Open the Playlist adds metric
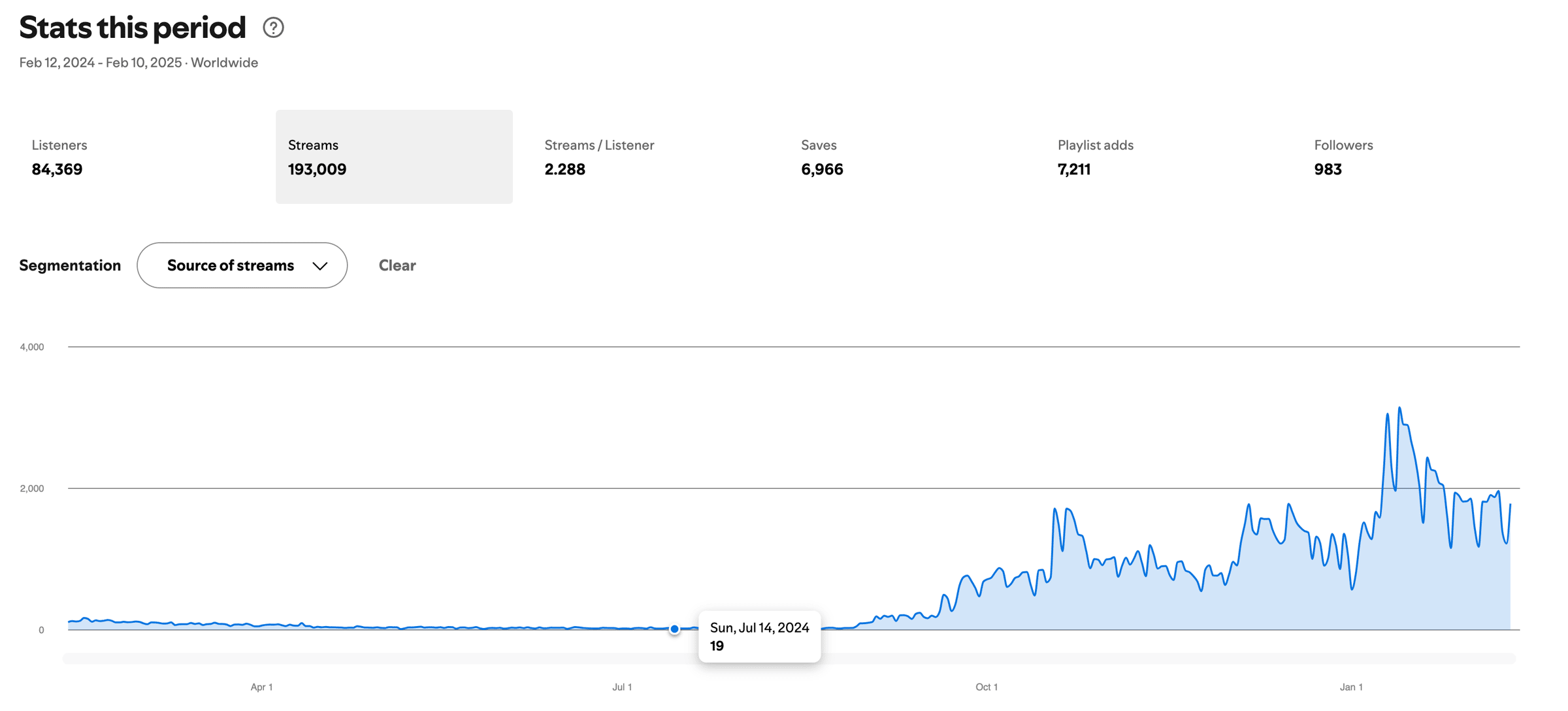This screenshot has height=711, width=1568. tap(1164, 157)
